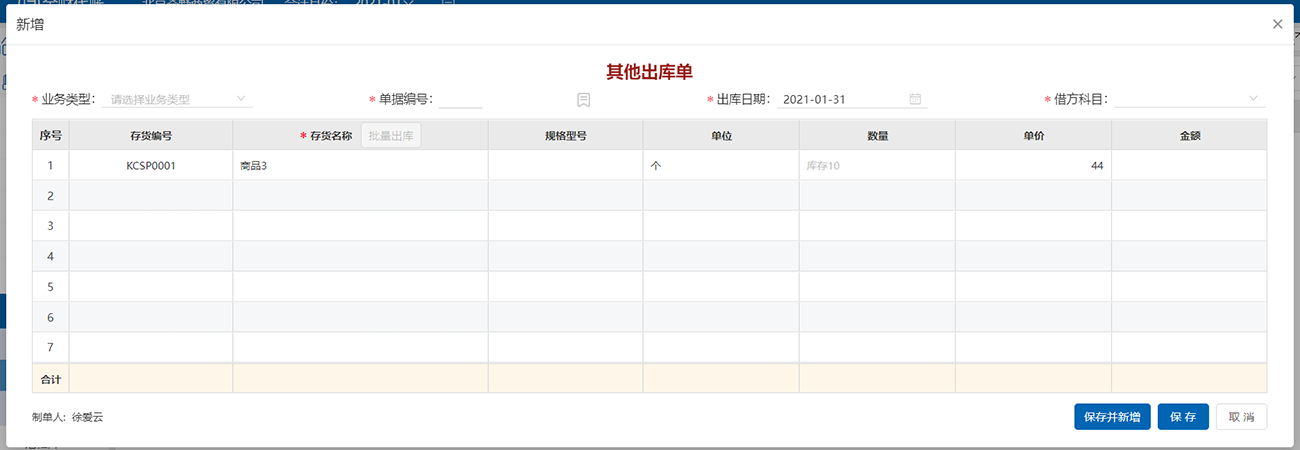Cancel with the 取消 button
This screenshot has width=1300, height=450.
(x=1241, y=417)
